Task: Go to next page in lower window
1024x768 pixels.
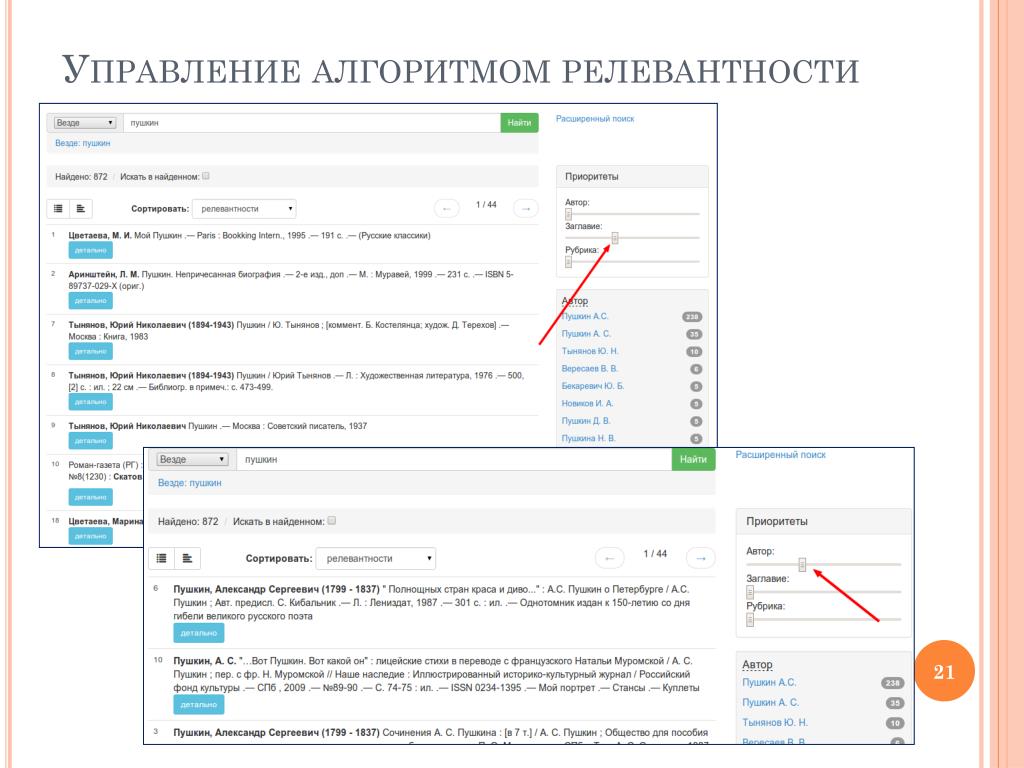Action: coord(701,558)
